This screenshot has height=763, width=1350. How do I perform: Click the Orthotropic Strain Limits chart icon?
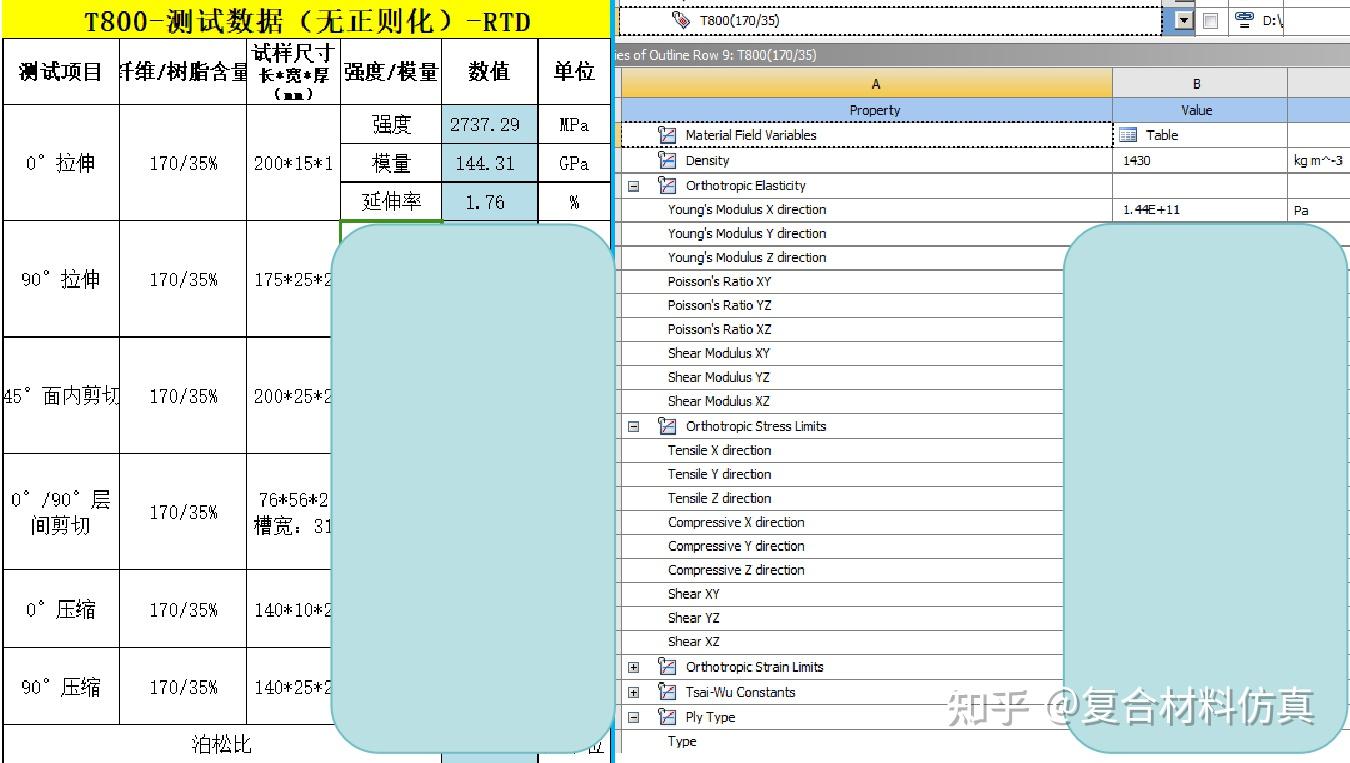666,666
